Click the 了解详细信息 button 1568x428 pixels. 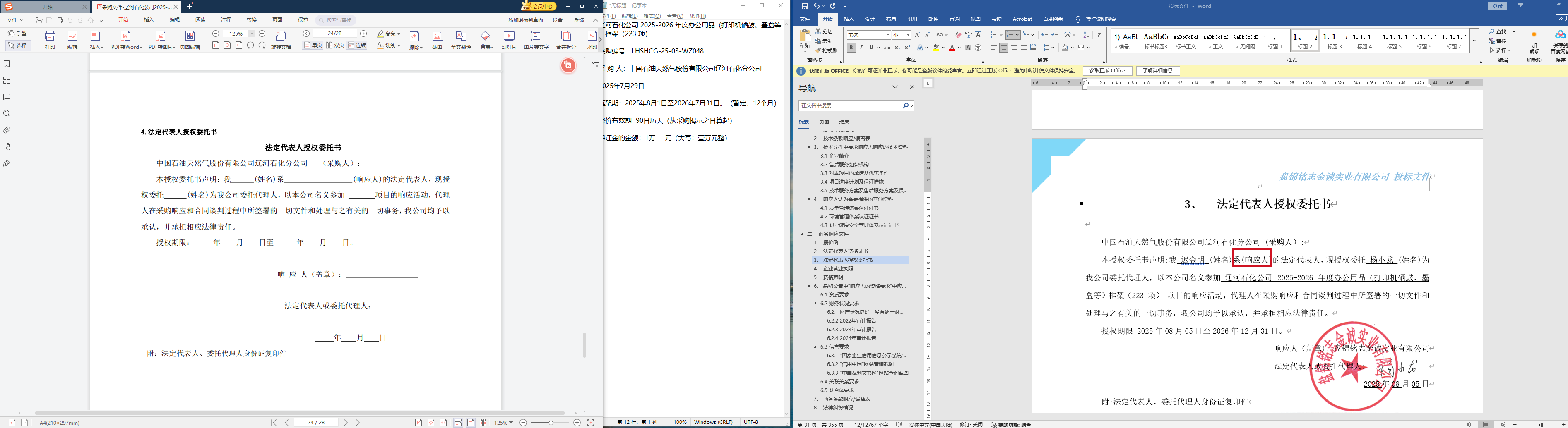point(1158,71)
